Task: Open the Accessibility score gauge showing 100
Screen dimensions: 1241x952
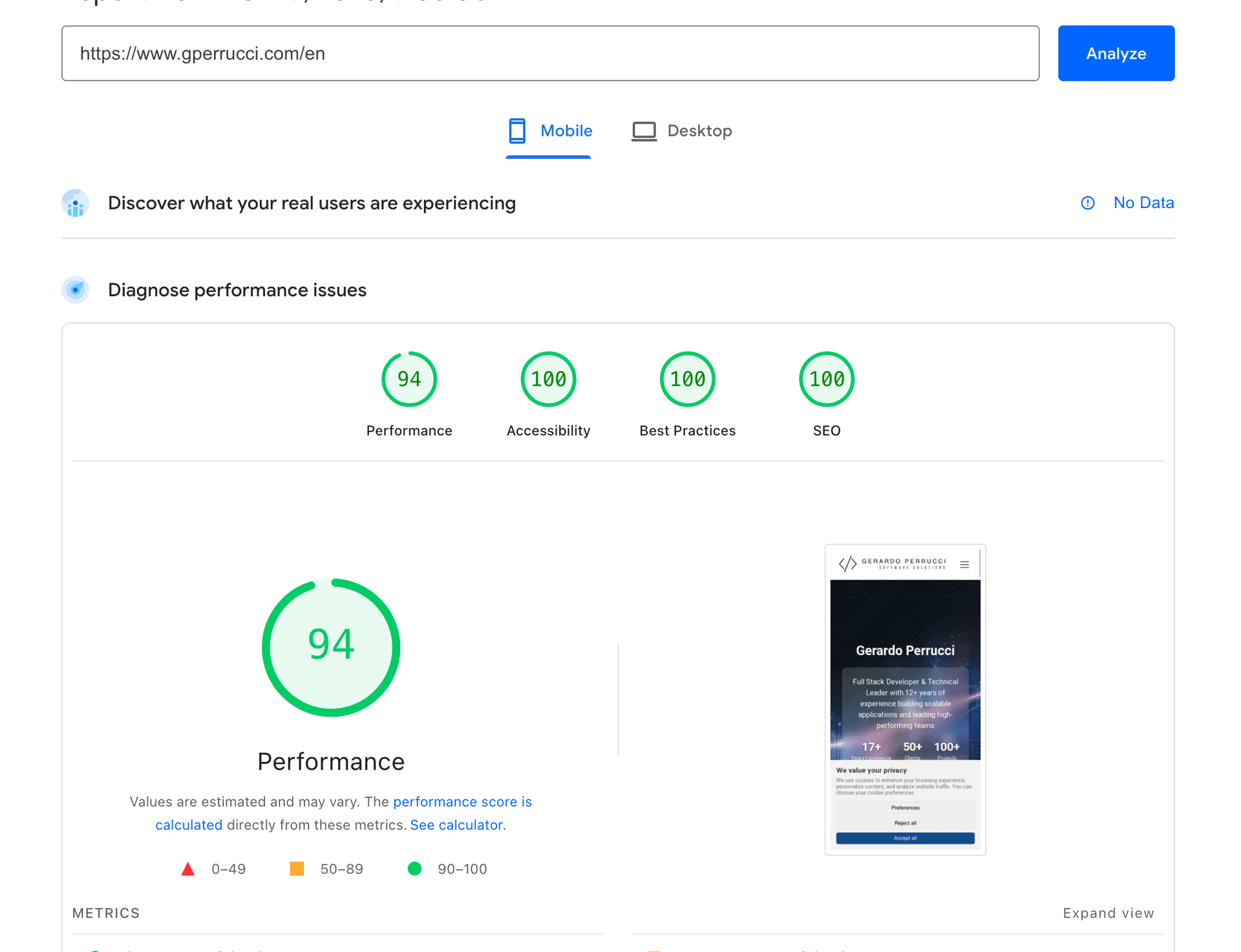Action: pos(548,379)
